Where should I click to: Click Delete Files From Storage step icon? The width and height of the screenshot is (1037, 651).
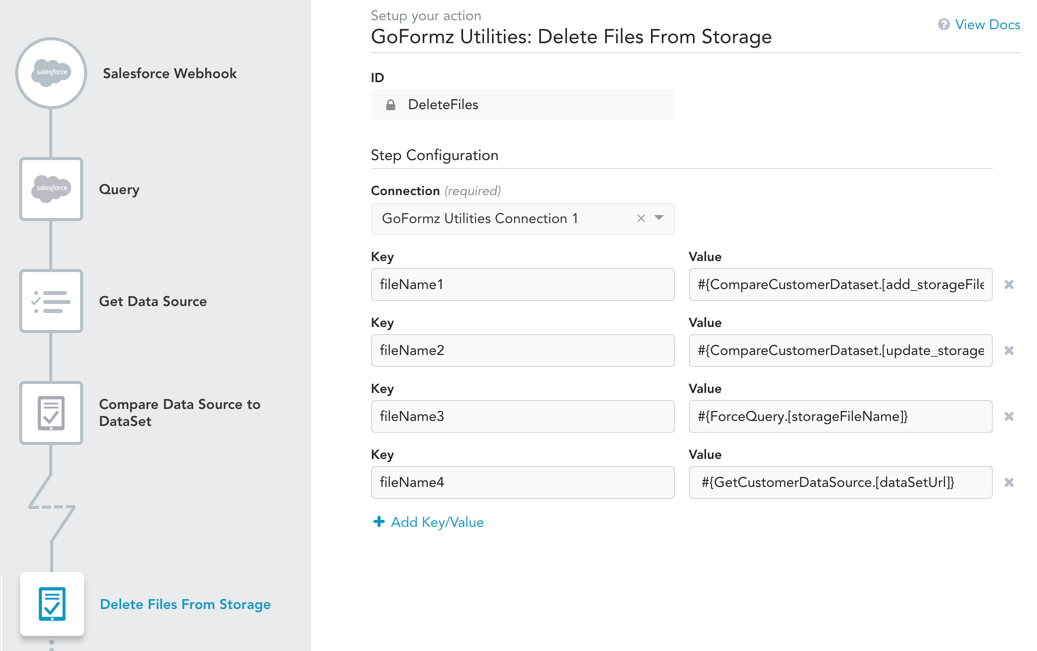(x=52, y=604)
